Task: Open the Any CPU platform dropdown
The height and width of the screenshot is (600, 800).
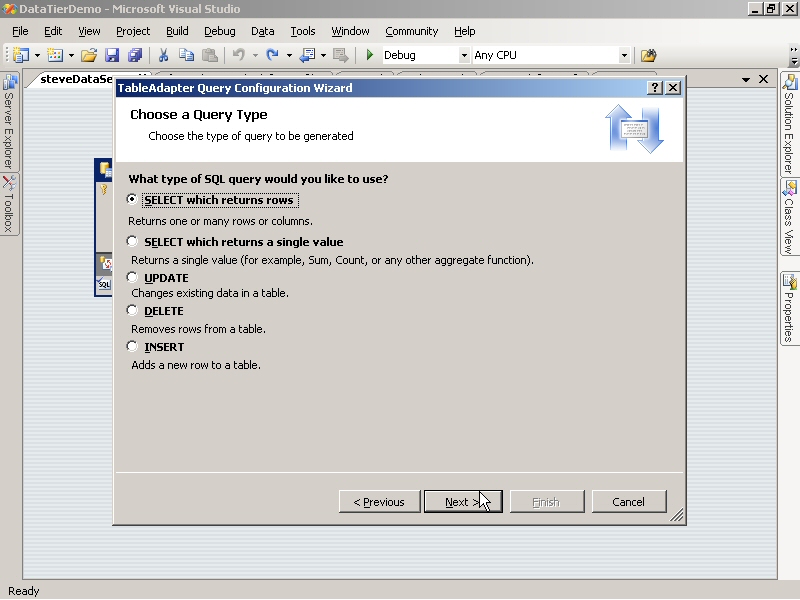Action: pos(623,55)
